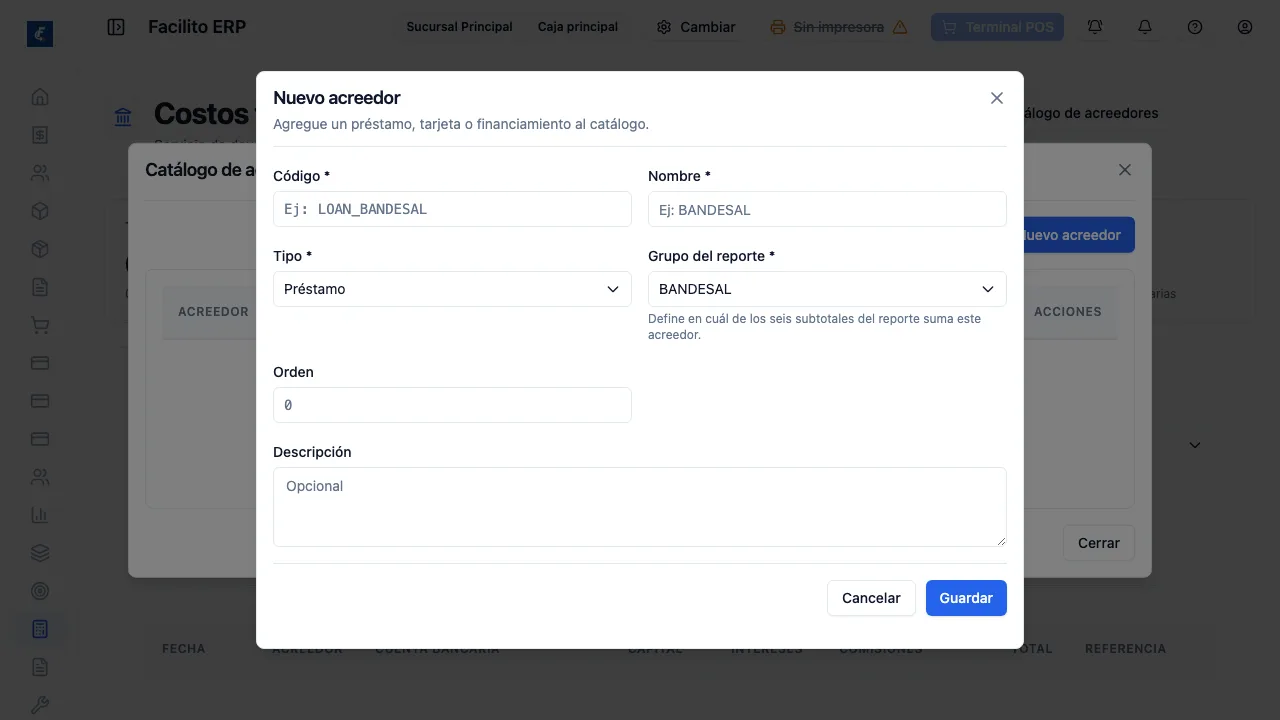Click the FECHA column header

pyautogui.click(x=183, y=649)
